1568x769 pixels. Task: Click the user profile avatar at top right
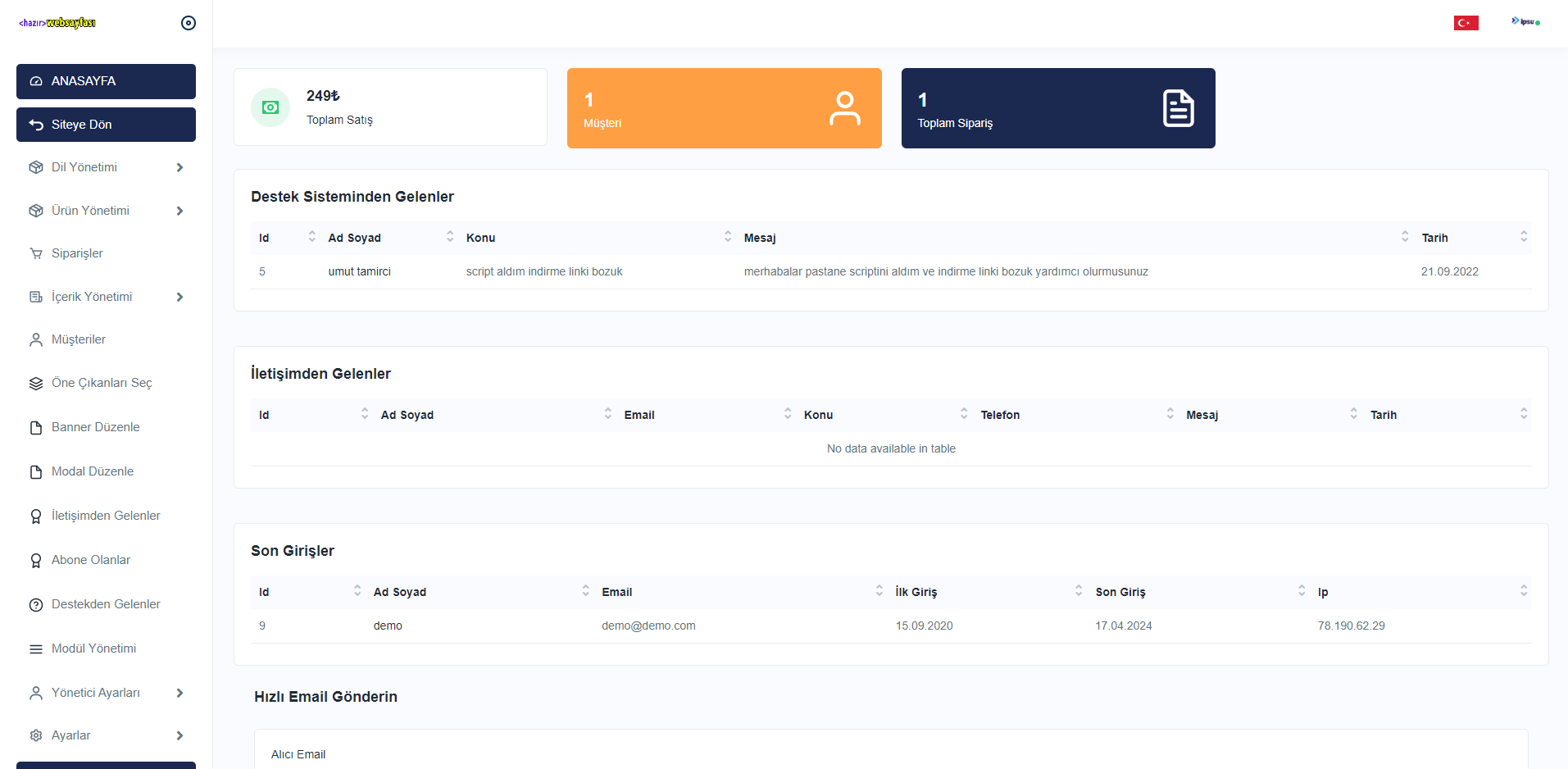[1525, 22]
